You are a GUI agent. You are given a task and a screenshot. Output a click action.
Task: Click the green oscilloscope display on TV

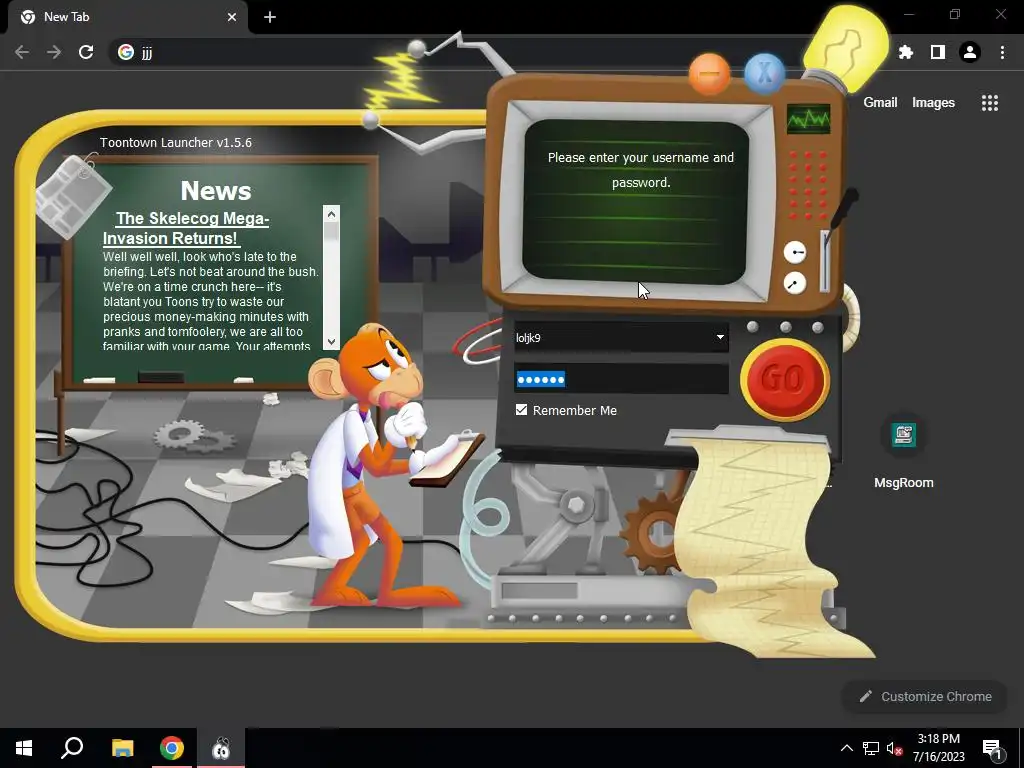click(808, 120)
